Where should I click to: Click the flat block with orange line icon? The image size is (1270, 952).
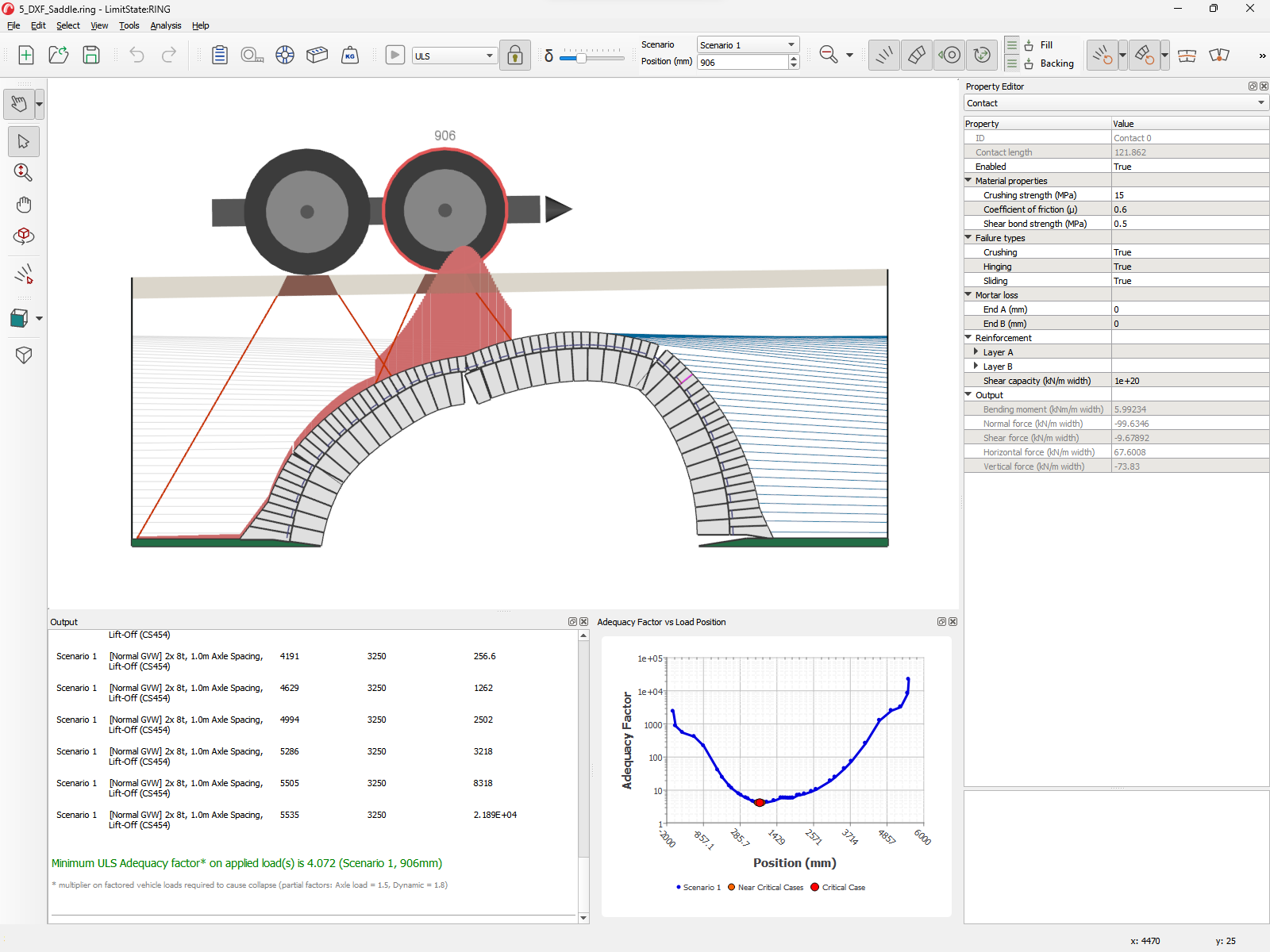(1187, 55)
